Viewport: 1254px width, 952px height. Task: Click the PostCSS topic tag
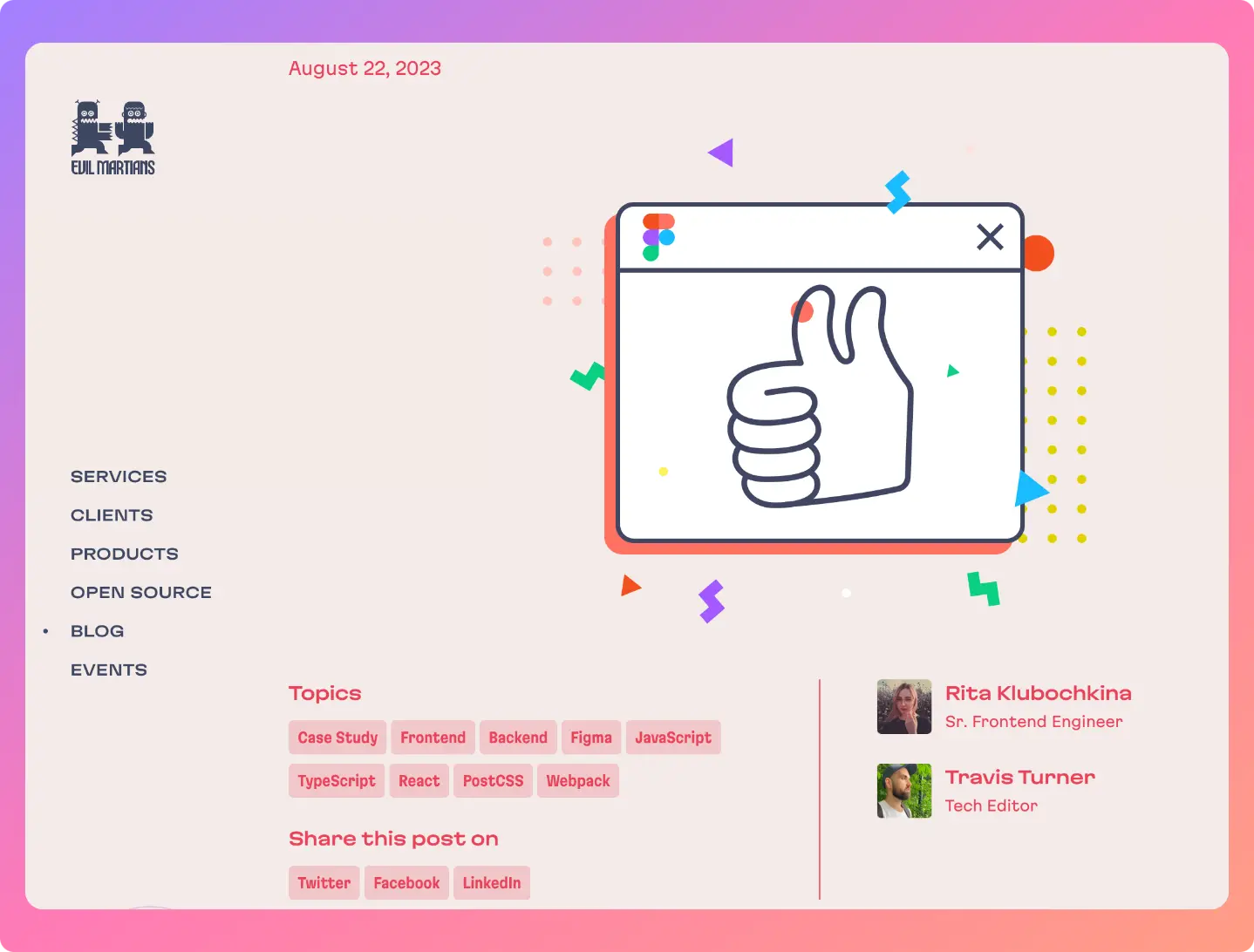tap(493, 781)
